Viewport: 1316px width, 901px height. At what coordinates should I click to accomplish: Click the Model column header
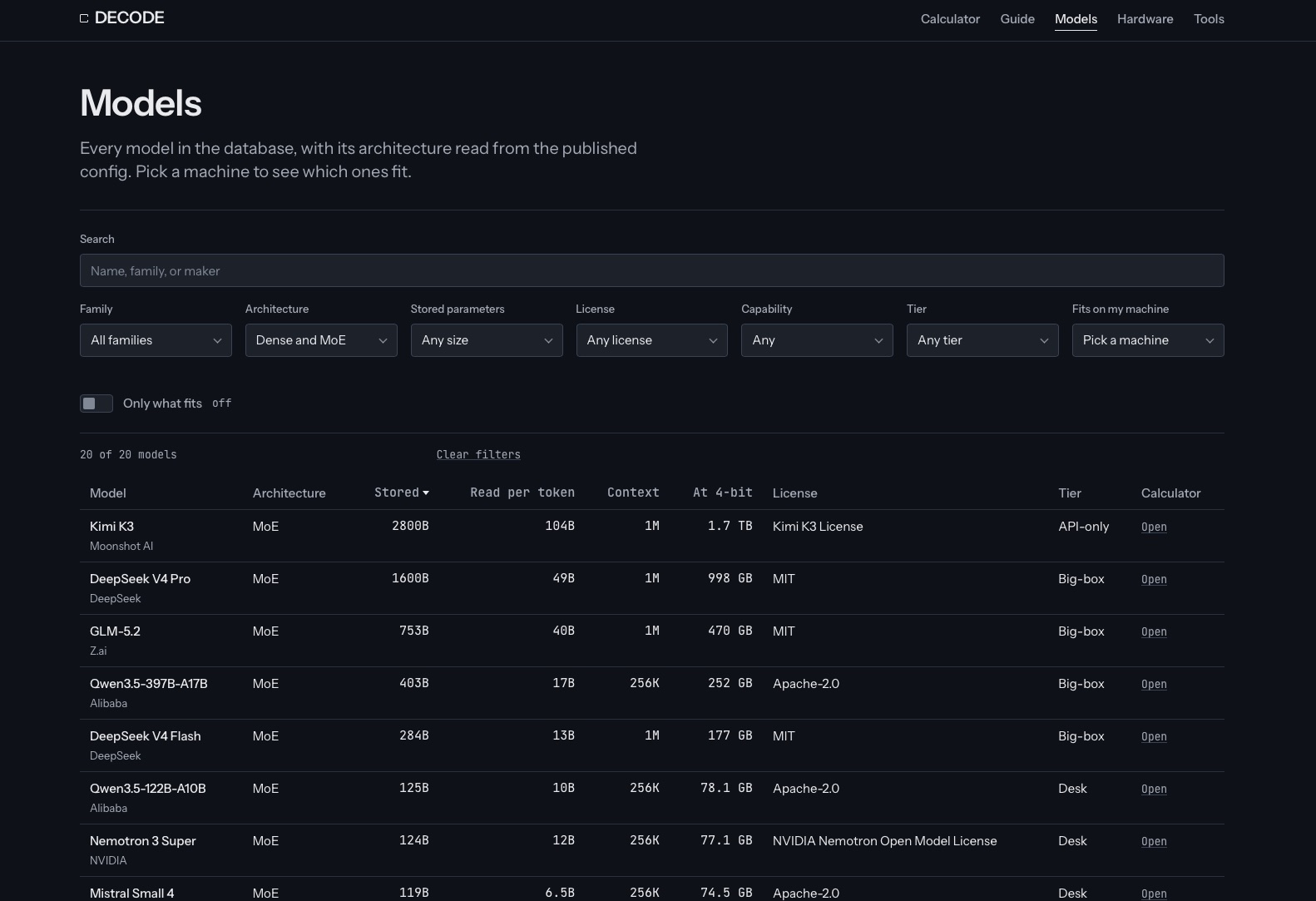coord(108,493)
